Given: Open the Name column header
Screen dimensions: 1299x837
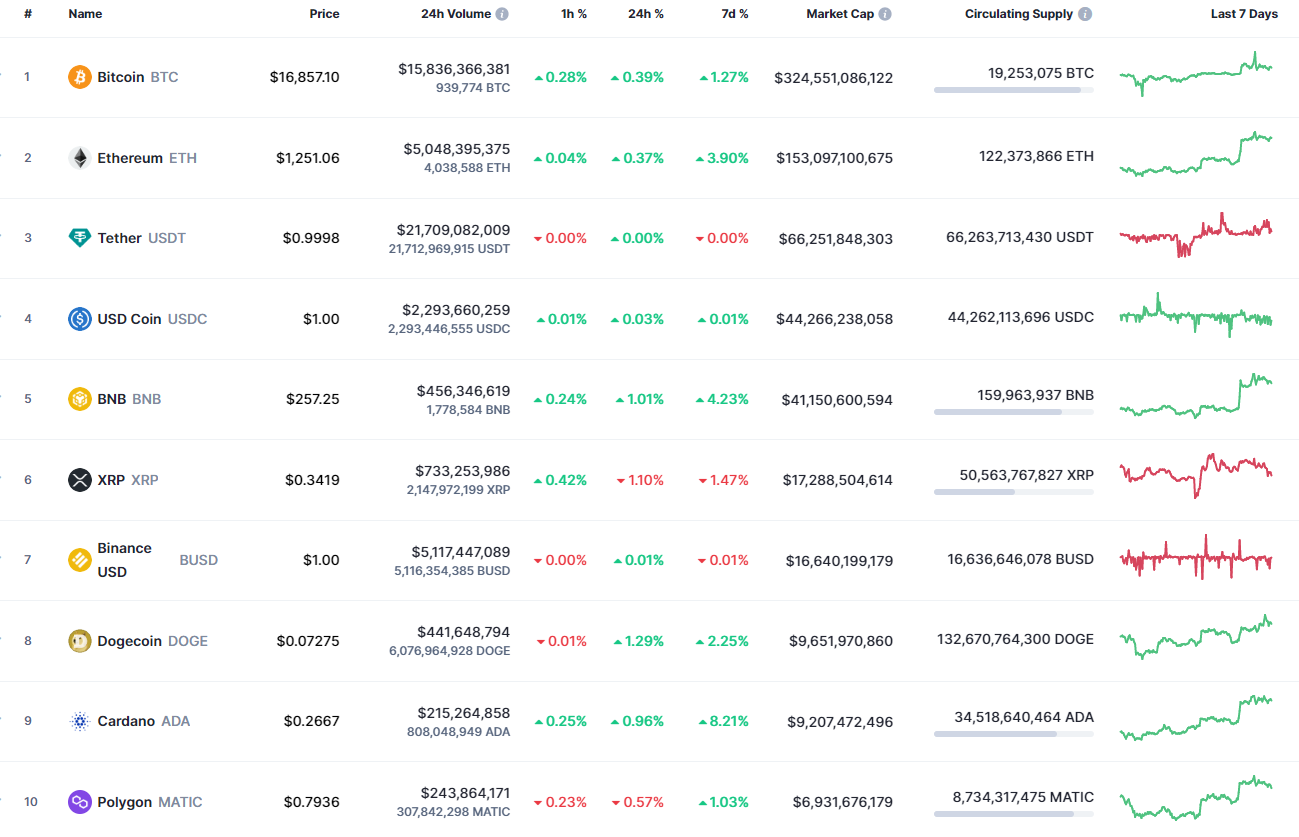Looking at the screenshot, I should [83, 14].
